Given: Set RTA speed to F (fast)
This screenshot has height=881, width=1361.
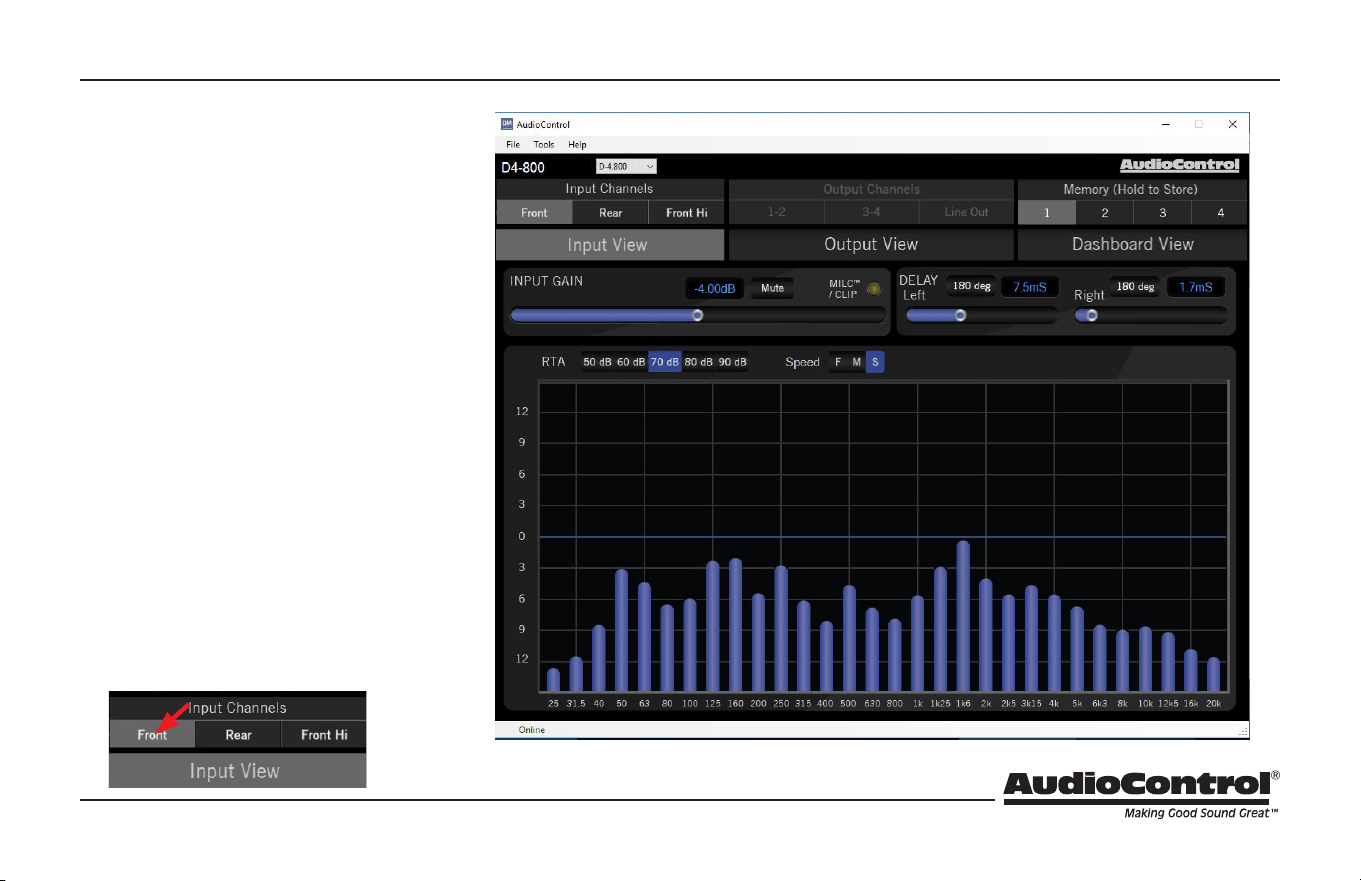Looking at the screenshot, I should click(838, 362).
